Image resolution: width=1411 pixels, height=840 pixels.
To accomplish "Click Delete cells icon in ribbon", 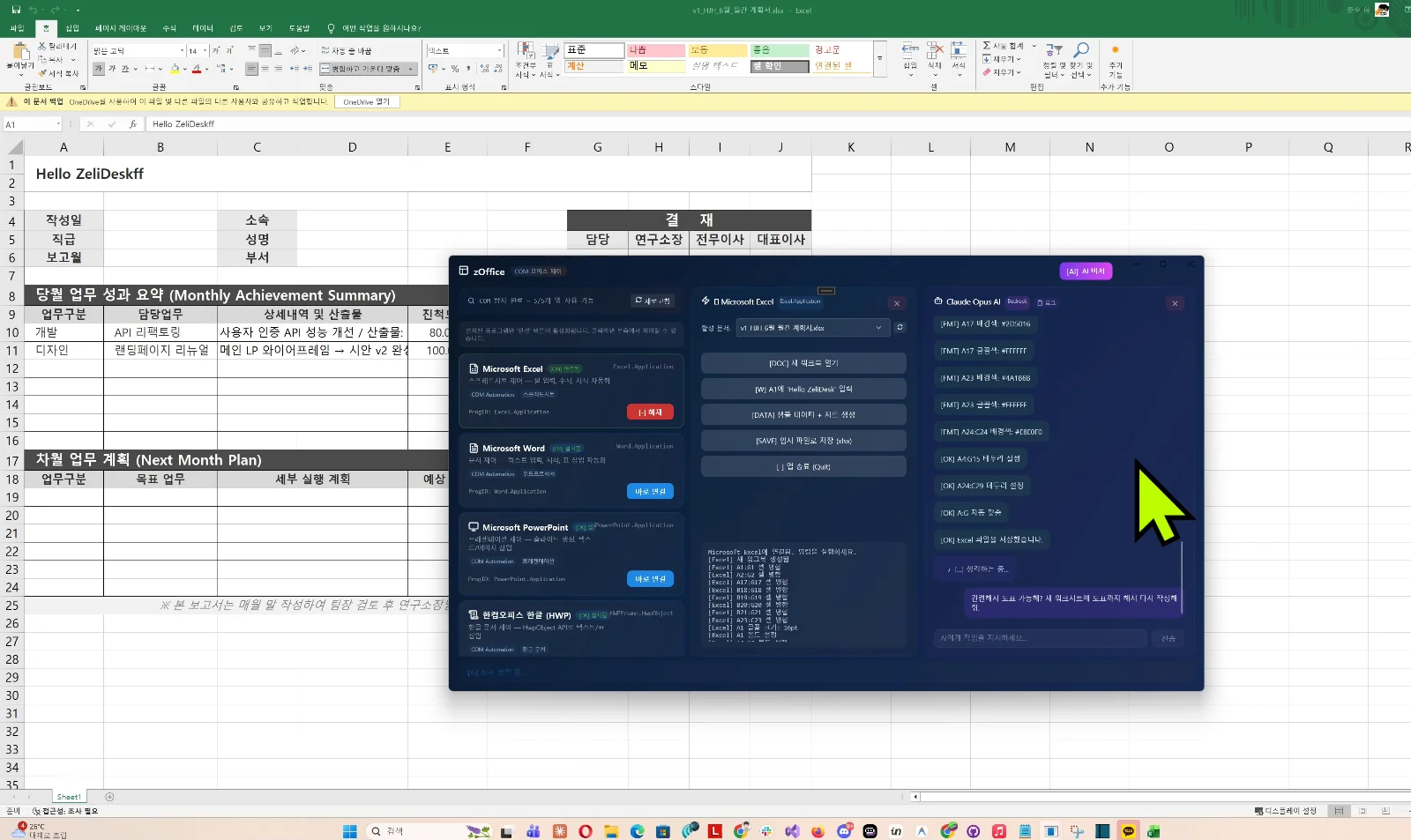I will (935, 51).
